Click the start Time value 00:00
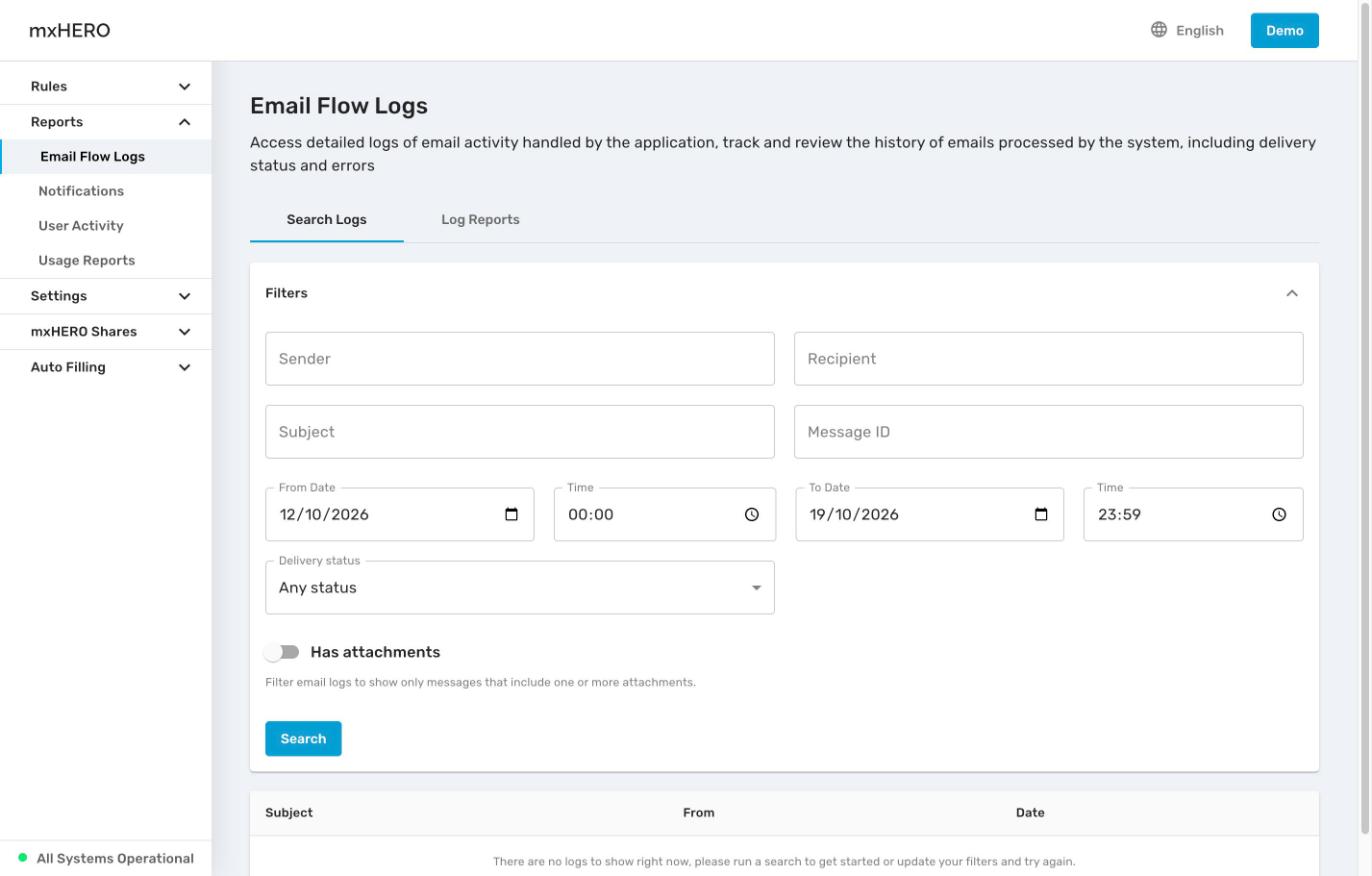 591,515
